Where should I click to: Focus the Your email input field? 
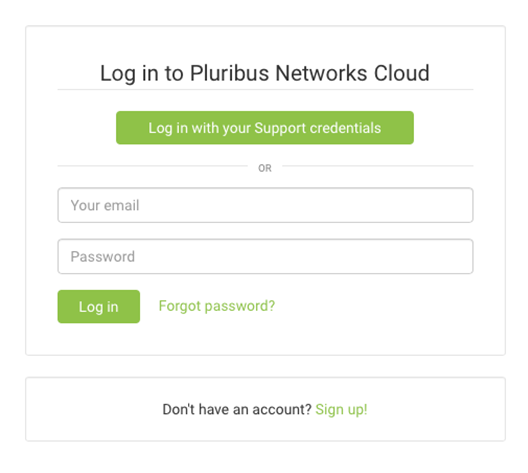pyautogui.click(x=265, y=205)
